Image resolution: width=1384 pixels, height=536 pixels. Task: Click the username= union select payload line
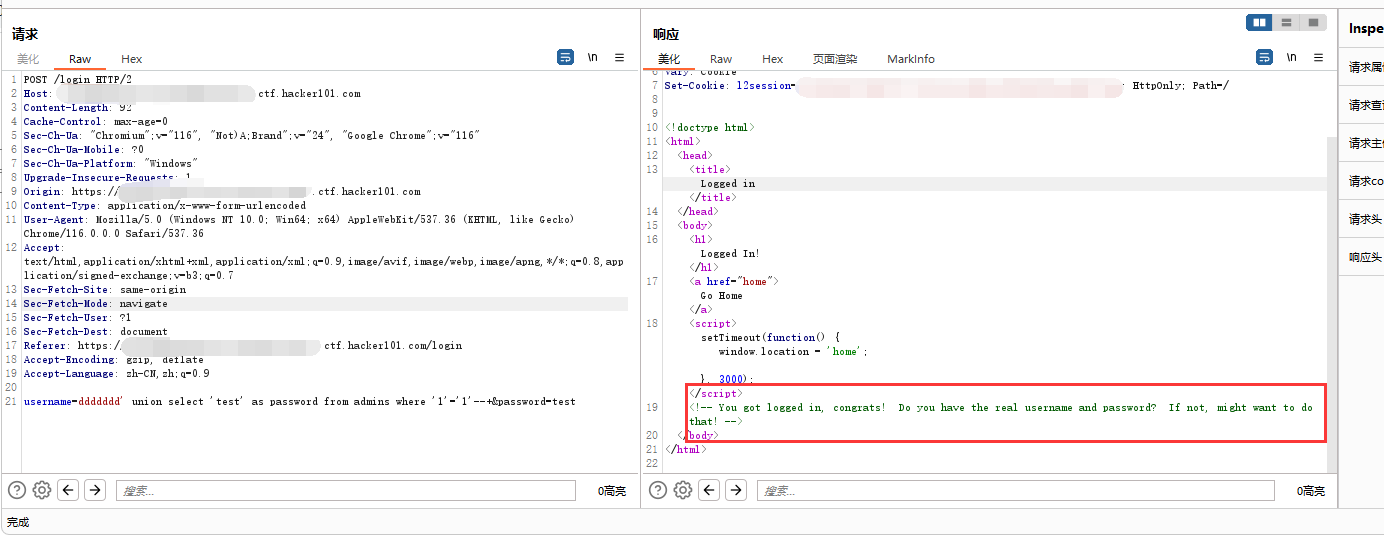point(299,401)
